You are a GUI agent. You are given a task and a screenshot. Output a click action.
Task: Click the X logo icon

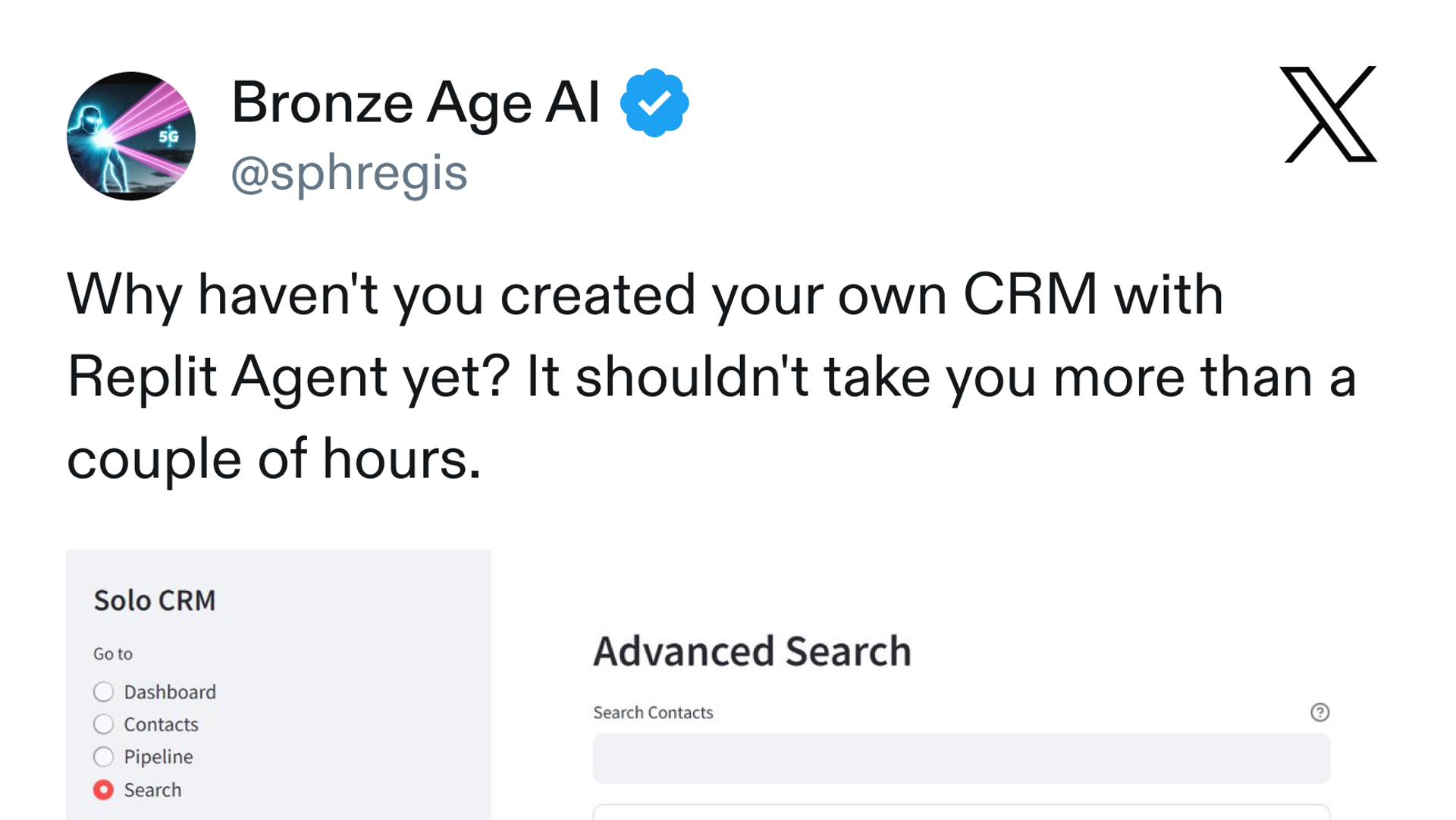click(x=1328, y=114)
